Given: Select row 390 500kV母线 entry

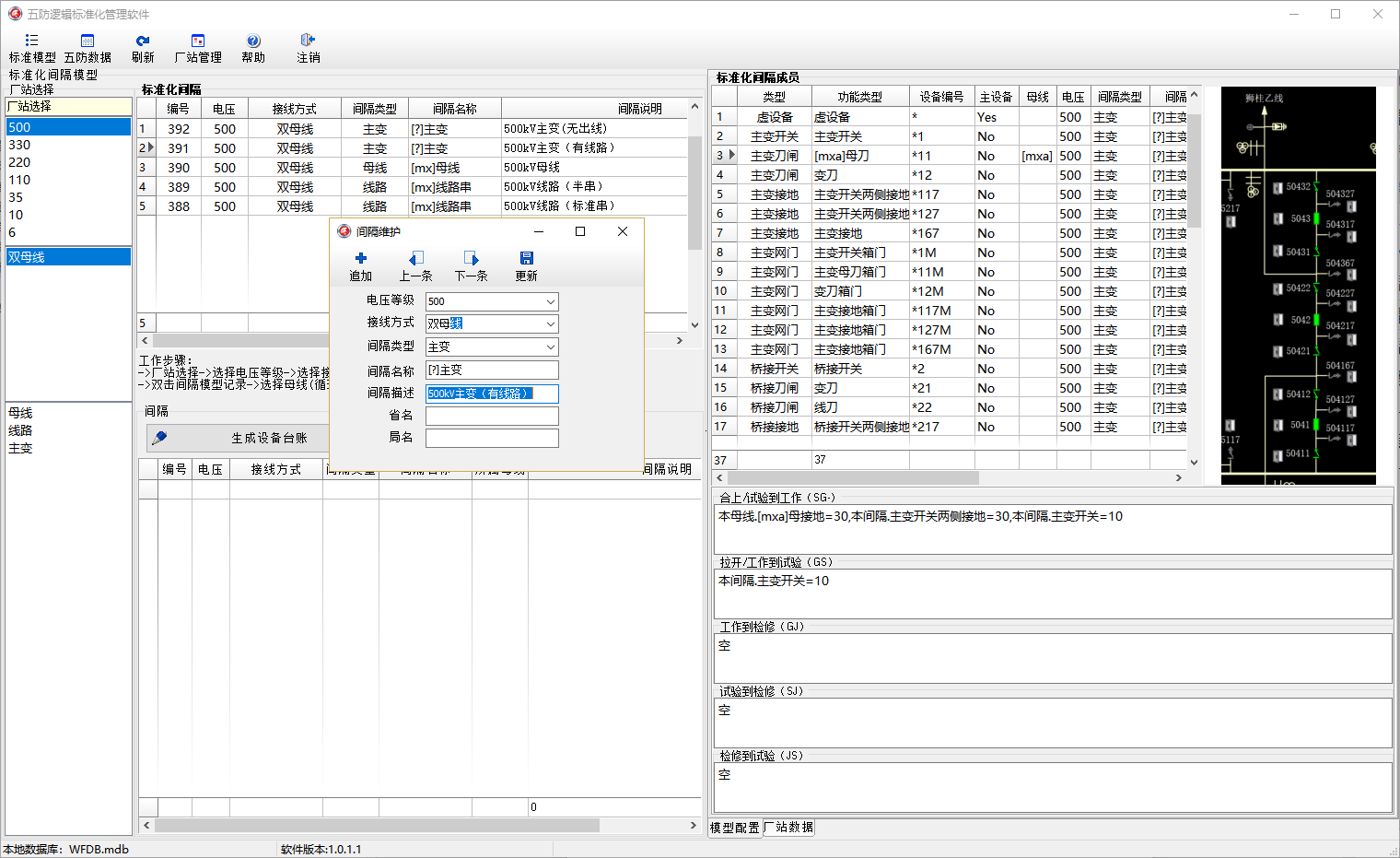Looking at the screenshot, I should point(413,168).
